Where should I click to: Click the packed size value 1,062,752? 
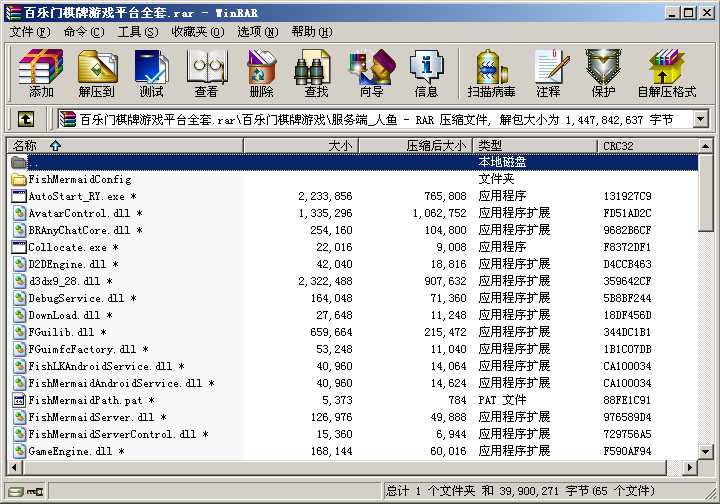point(439,213)
